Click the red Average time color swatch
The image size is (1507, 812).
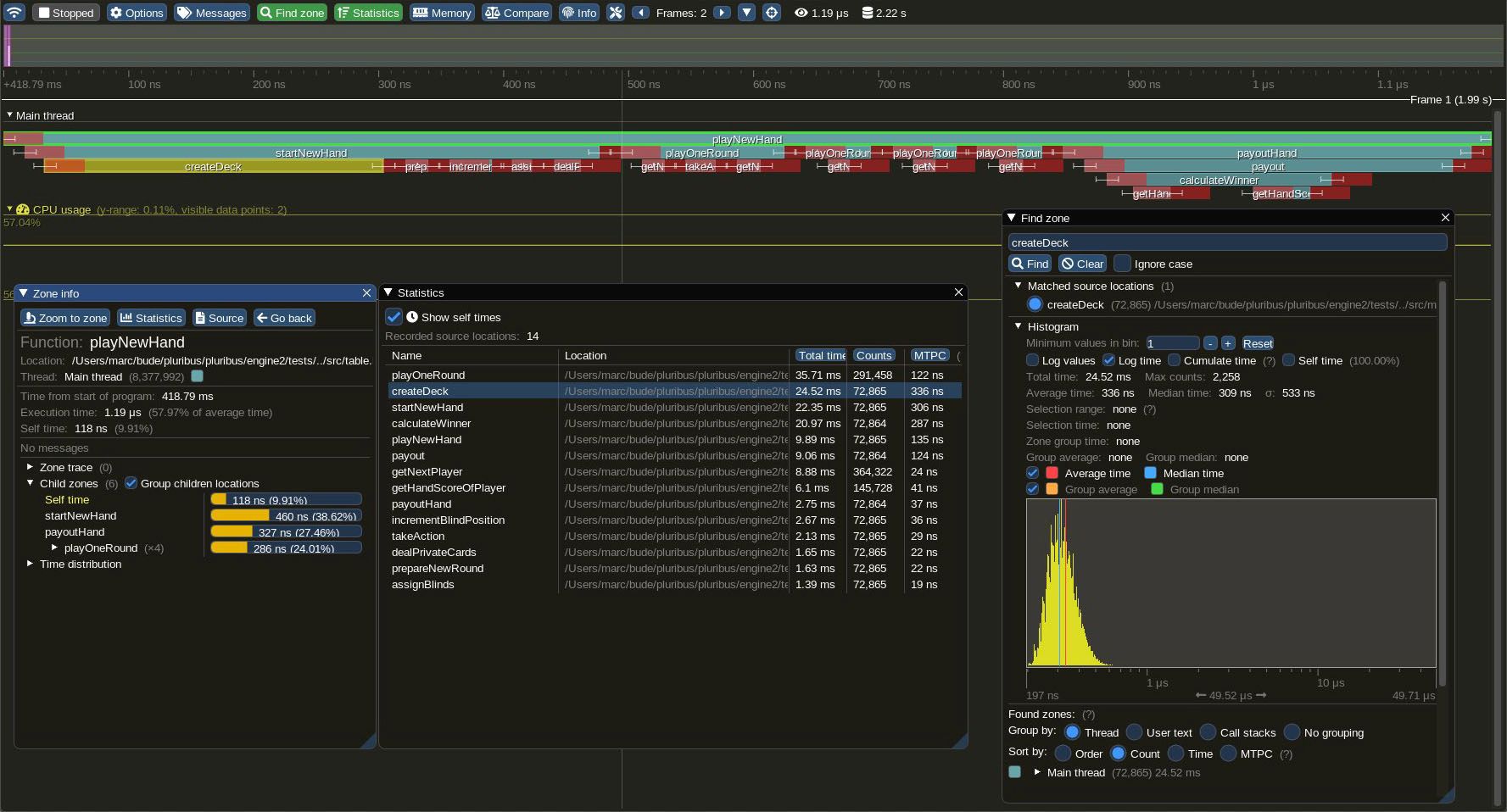click(1052, 473)
